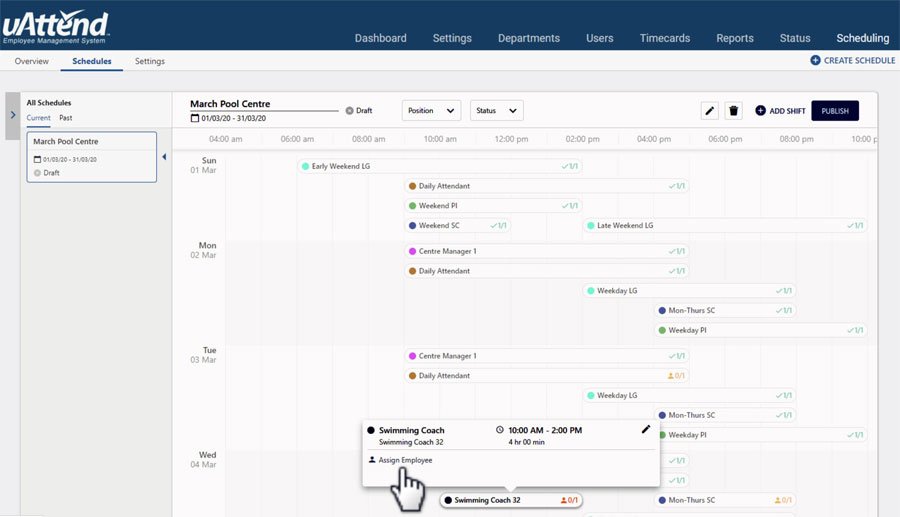This screenshot has width=900, height=517.
Task: Open the Position dropdown filter
Action: tap(431, 111)
